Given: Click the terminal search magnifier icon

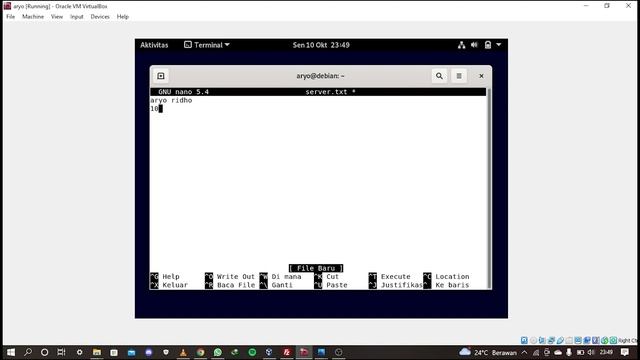Looking at the screenshot, I should [439, 76].
